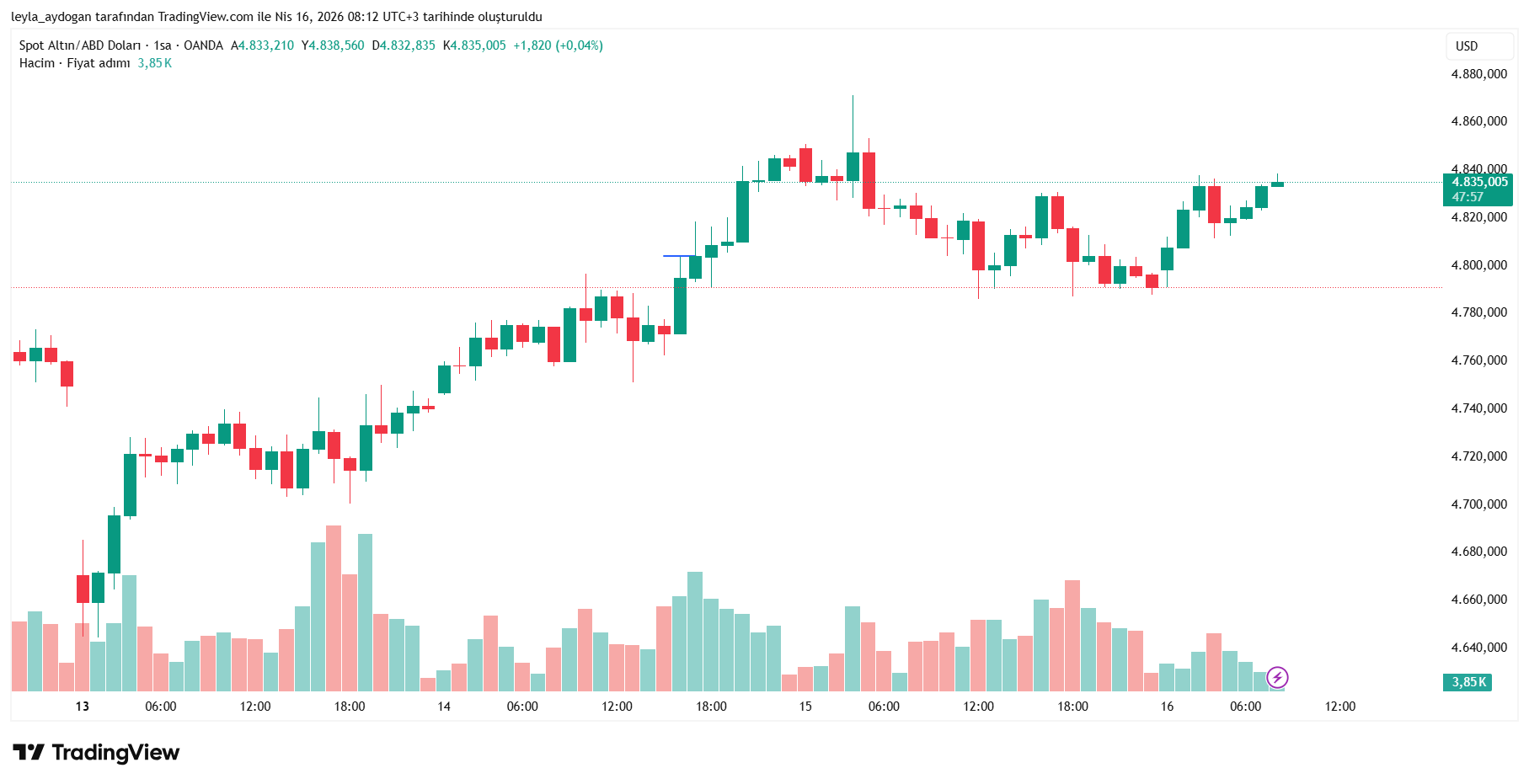
Task: Click the short blue horizontal line marker
Action: tap(679, 255)
